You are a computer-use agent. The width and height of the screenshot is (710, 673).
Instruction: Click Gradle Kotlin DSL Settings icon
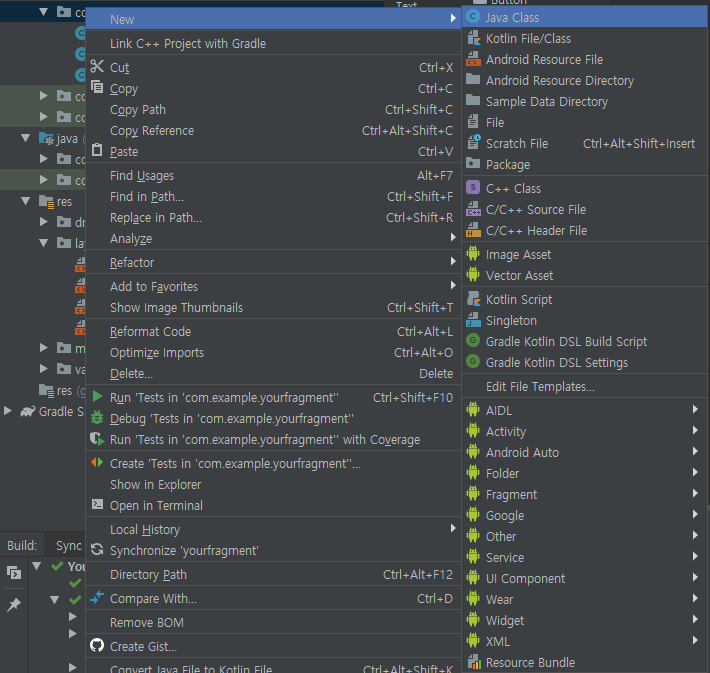click(473, 361)
